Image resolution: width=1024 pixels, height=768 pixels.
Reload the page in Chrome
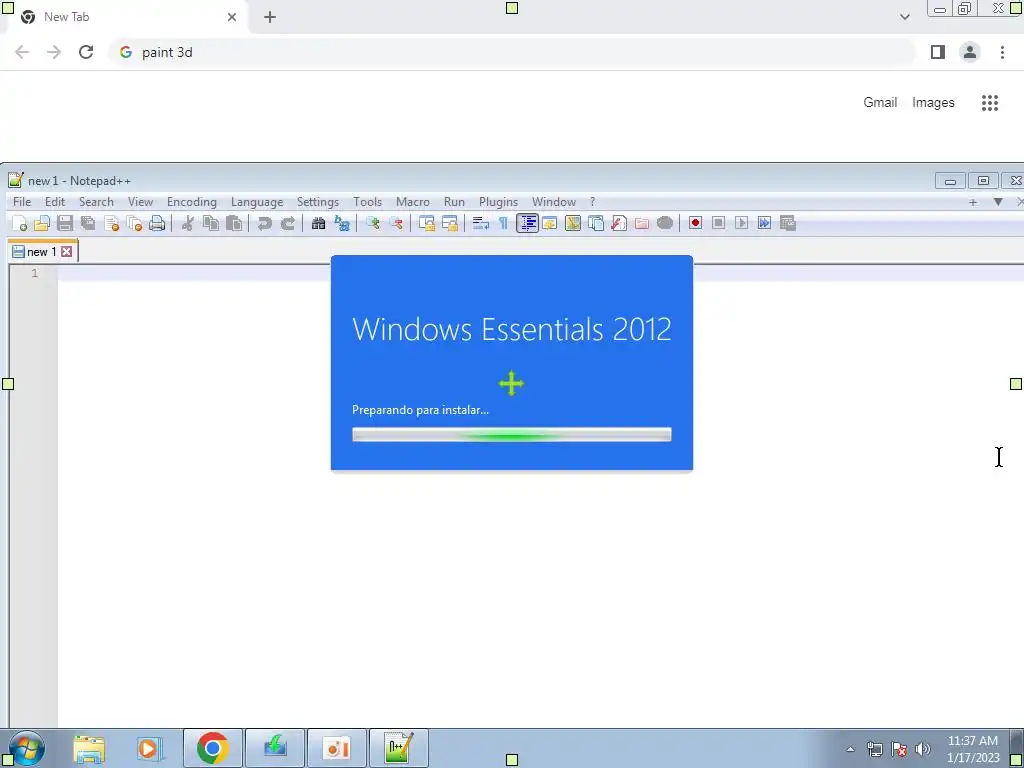click(86, 52)
